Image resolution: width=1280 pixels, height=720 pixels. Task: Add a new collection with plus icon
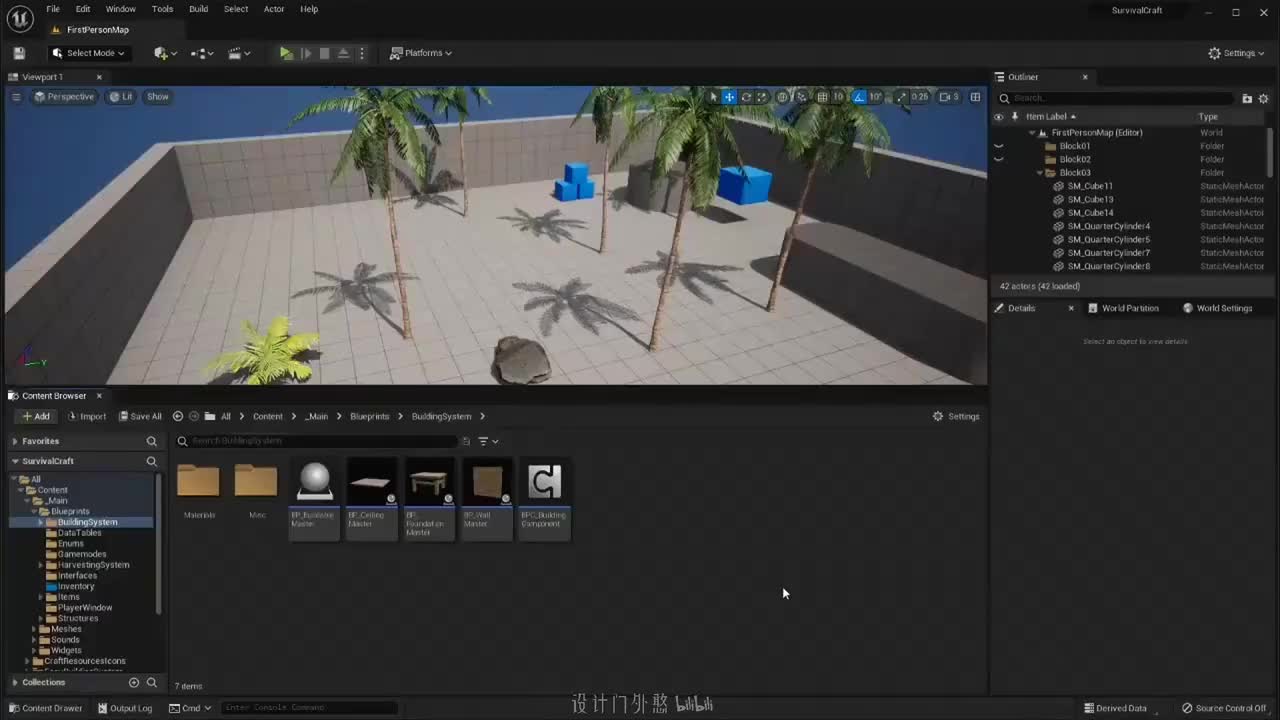134,682
